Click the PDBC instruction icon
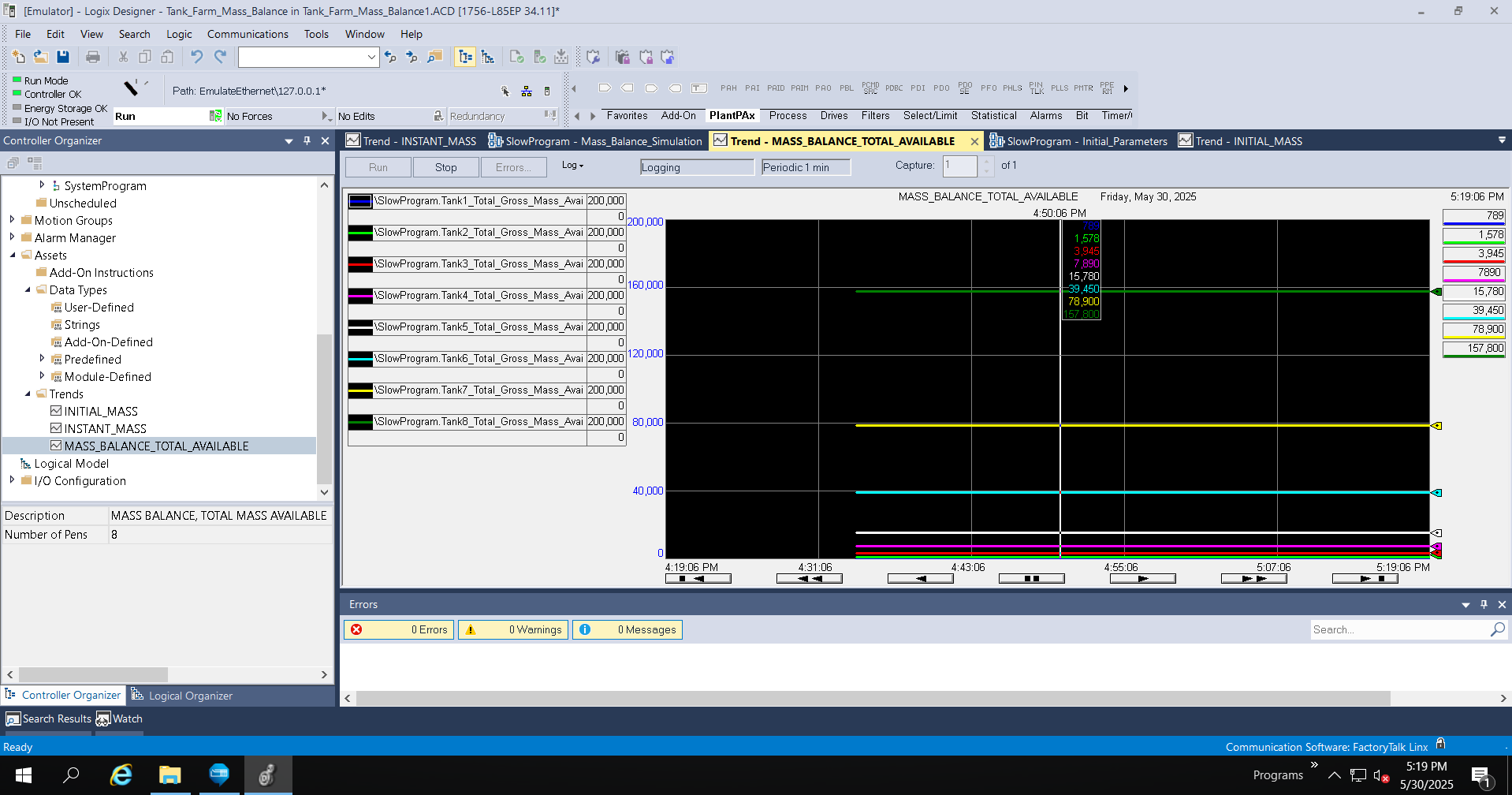This screenshot has width=1512, height=795. pos(894,88)
